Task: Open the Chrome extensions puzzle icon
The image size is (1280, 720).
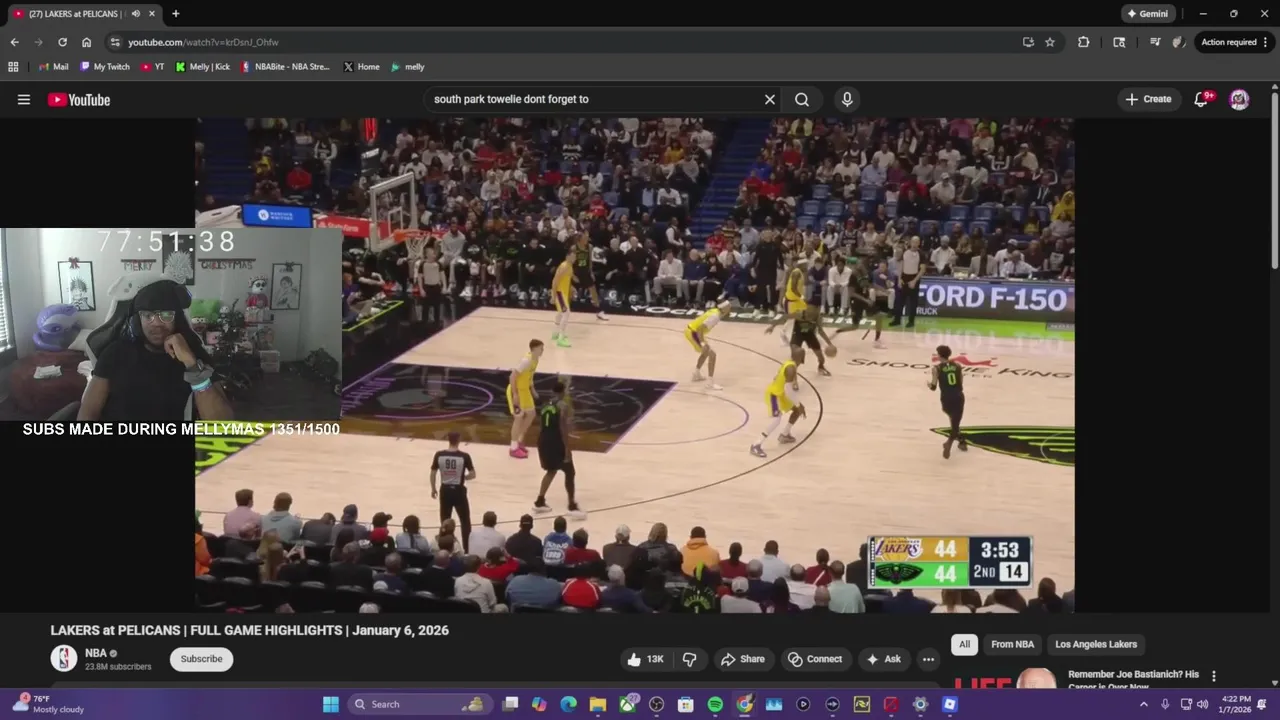Action: [1084, 42]
